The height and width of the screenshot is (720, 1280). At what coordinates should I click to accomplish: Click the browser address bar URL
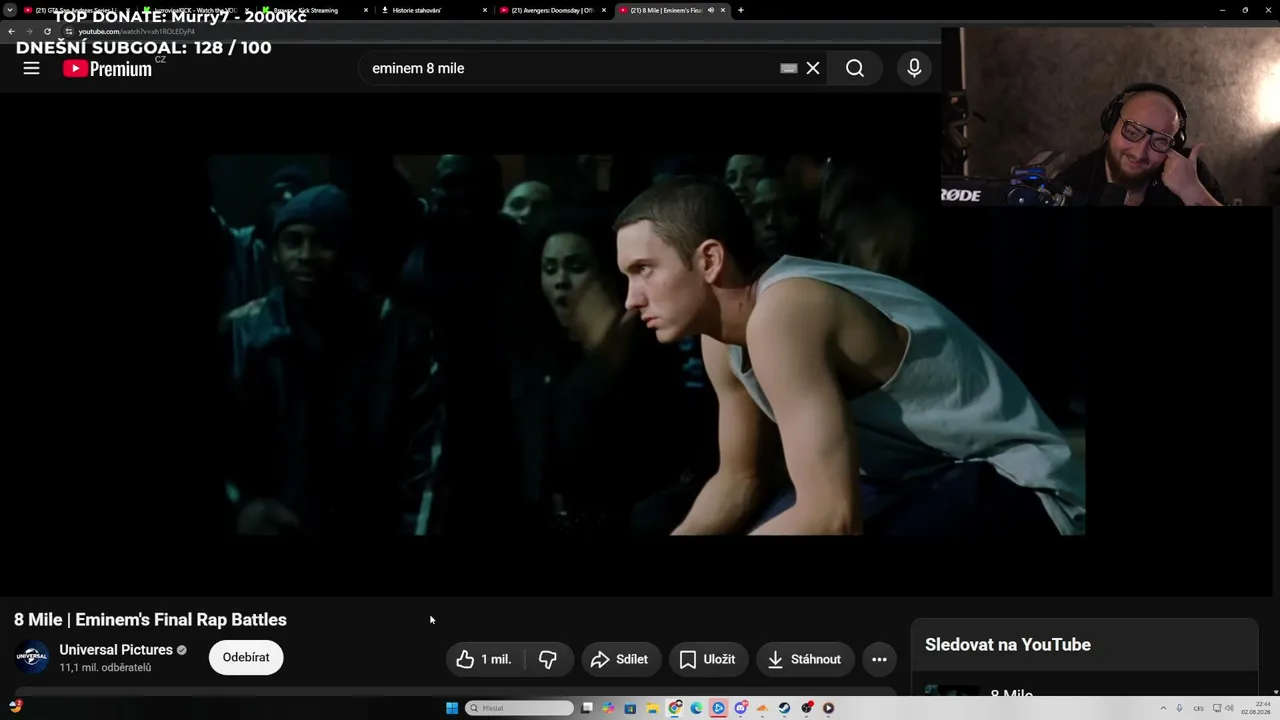(137, 31)
